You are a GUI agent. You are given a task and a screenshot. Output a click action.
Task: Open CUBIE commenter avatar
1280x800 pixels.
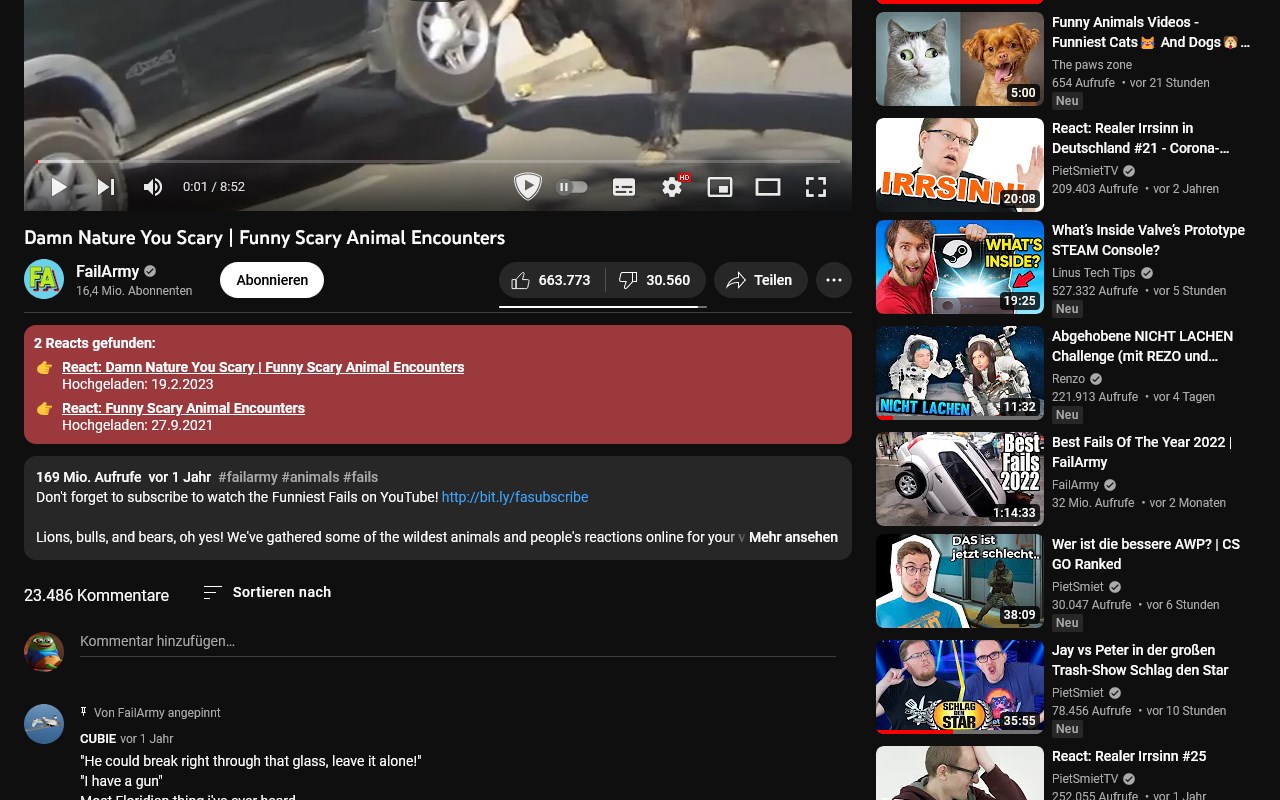44,724
